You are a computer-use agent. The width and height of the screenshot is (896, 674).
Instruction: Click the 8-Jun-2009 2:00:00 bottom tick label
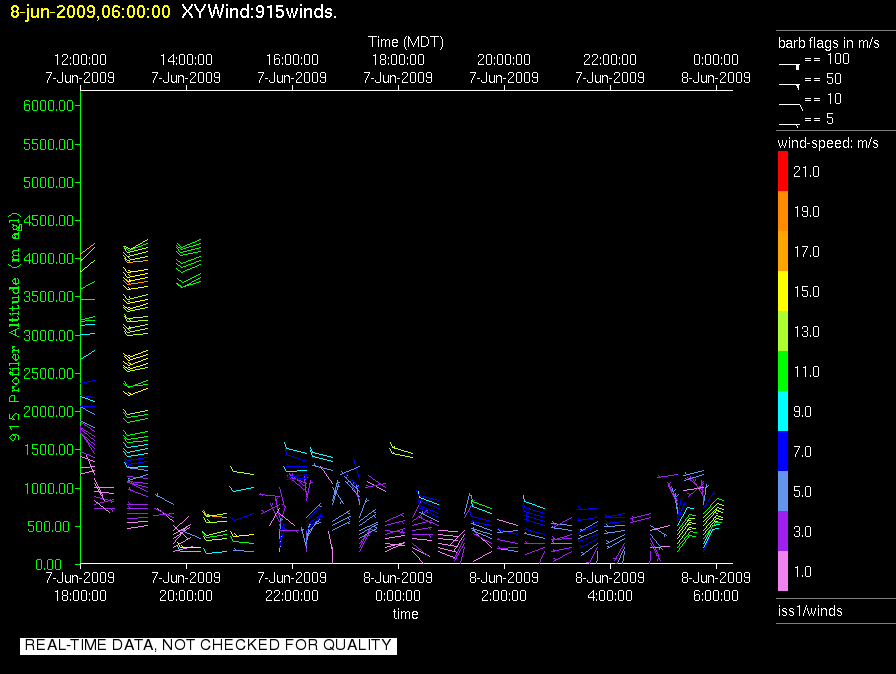[x=504, y=586]
